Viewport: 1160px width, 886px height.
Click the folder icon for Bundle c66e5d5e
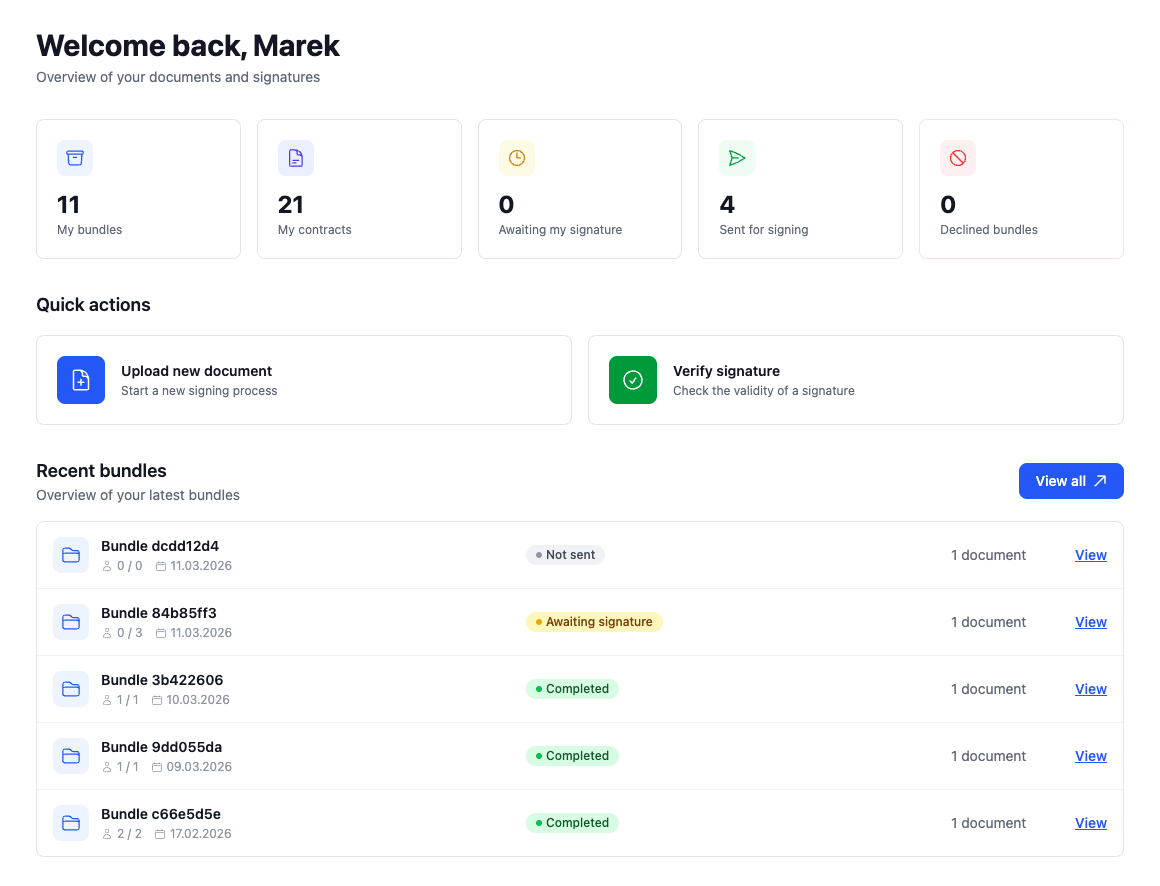[x=71, y=823]
